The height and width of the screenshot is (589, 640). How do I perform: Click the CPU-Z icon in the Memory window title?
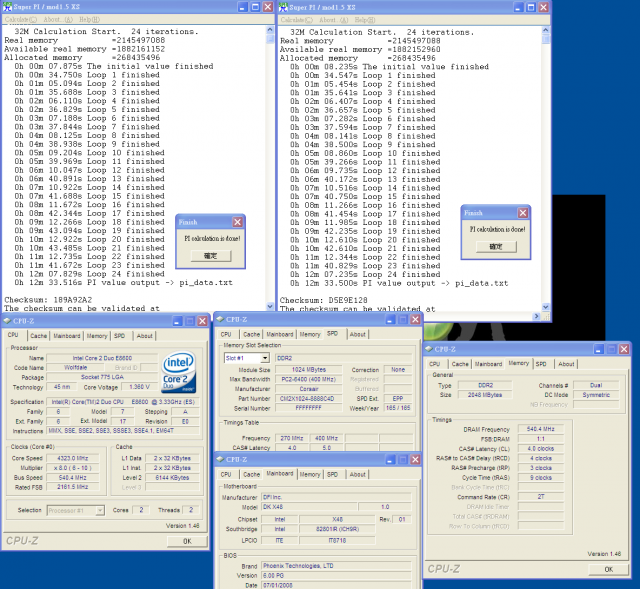429,349
